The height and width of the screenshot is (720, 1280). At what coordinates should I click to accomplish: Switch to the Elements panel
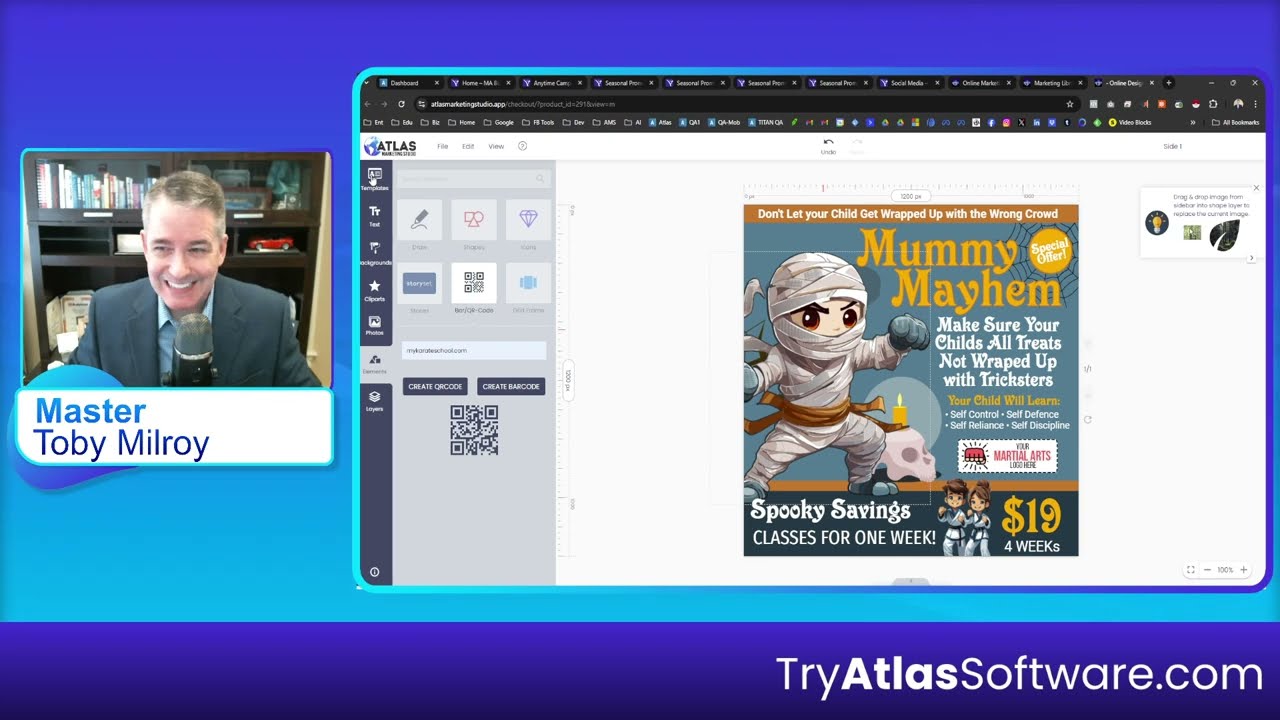[375, 364]
